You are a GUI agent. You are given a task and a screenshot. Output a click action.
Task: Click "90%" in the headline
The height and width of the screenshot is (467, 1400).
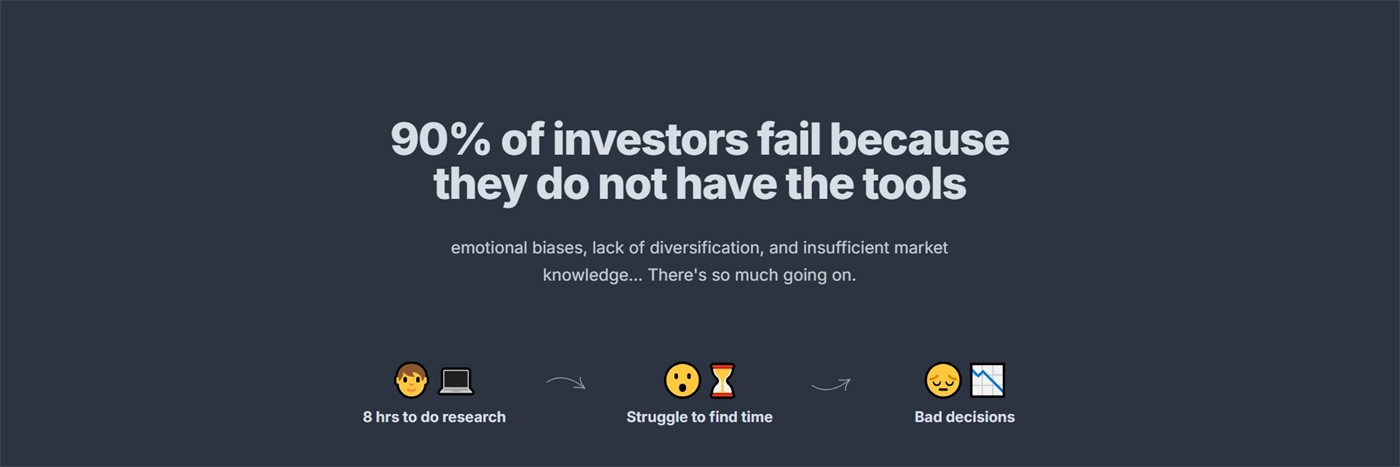click(440, 140)
